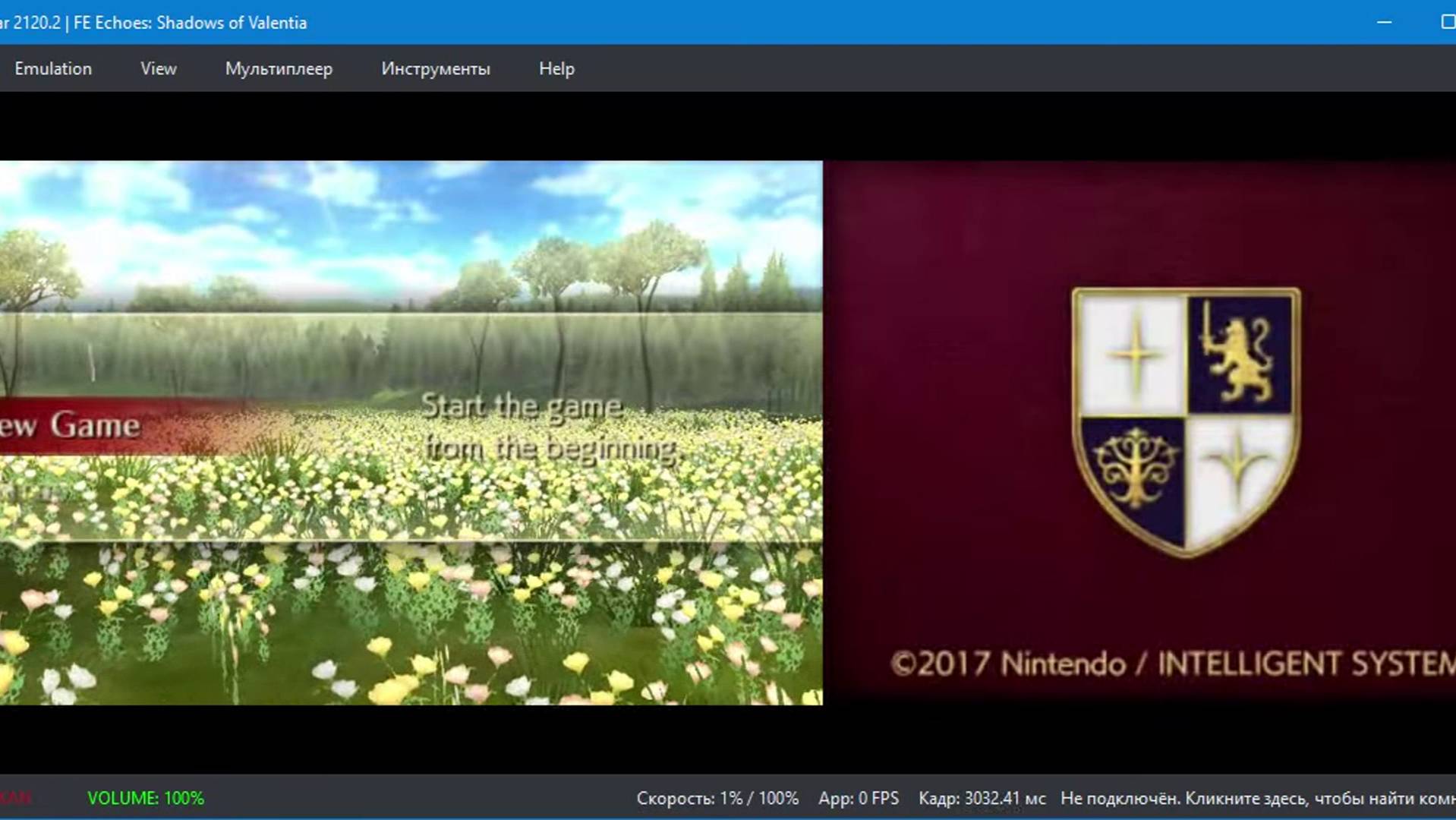Open the View menu
1456x820 pixels.
158,68
